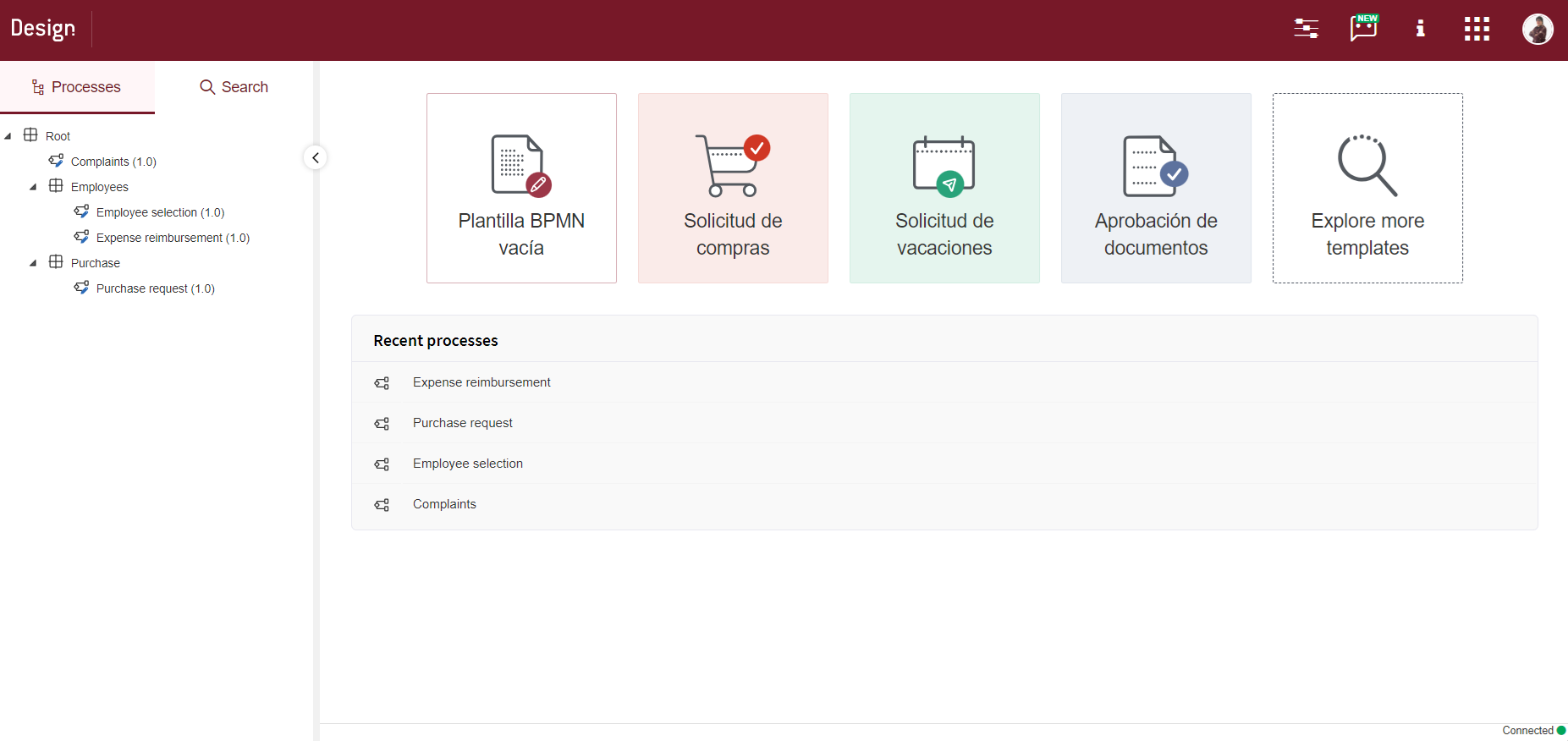This screenshot has width=1568, height=741.
Task: Choose the Plantilla BPMN vacía template card
Action: point(521,188)
